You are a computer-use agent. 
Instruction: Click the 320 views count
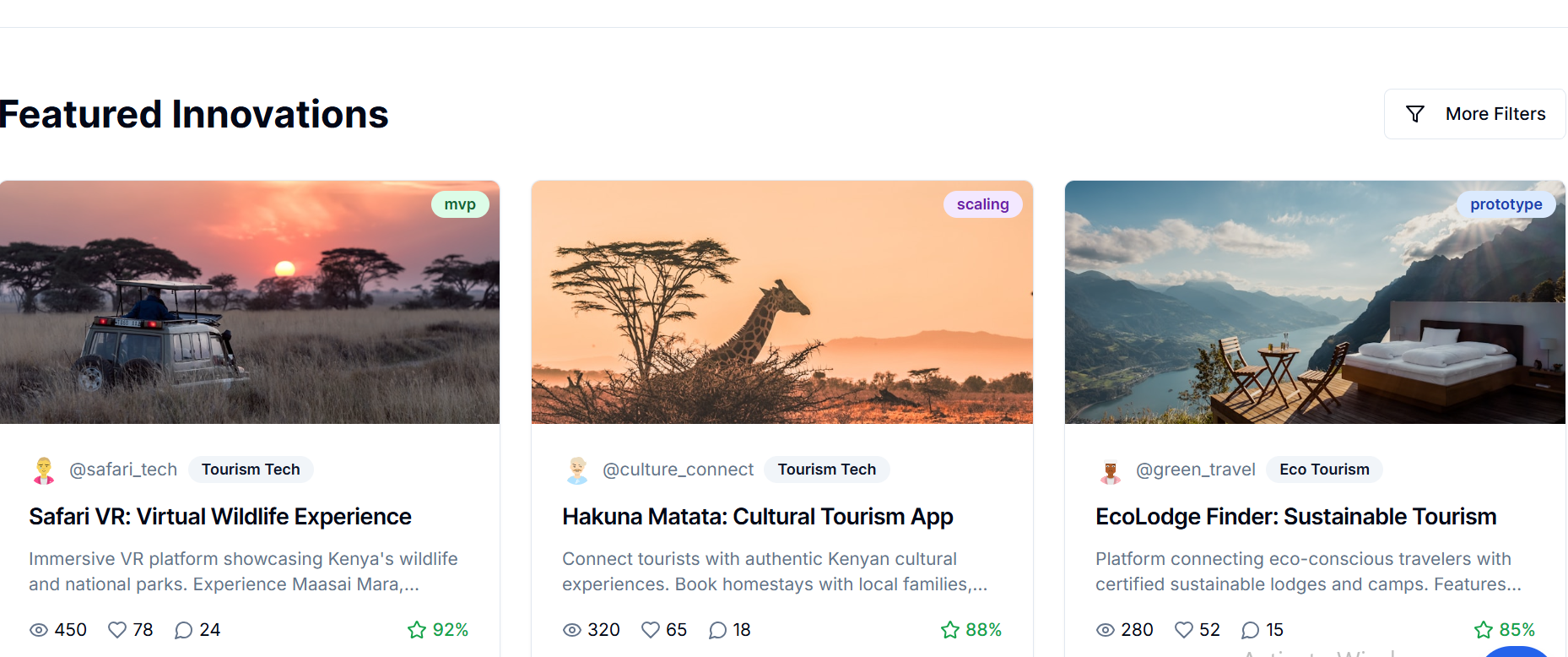604,630
